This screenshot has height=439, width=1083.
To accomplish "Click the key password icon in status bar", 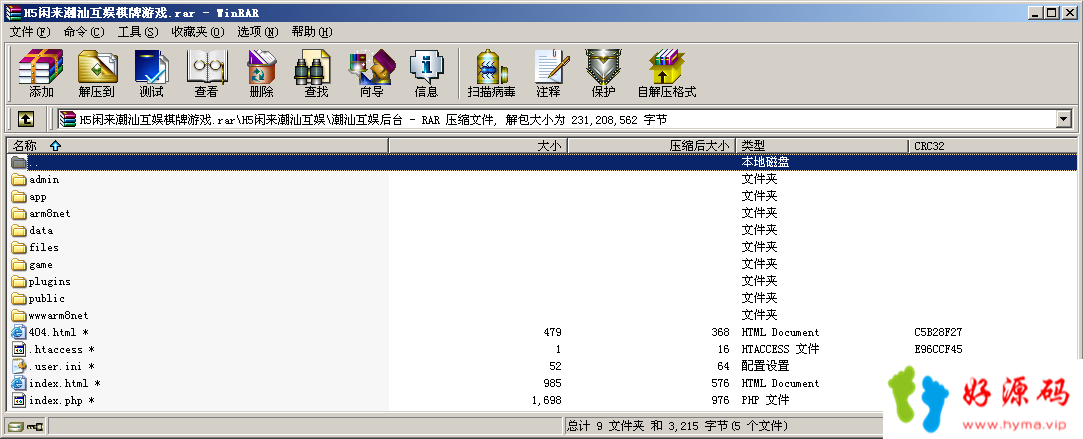I will [35, 427].
